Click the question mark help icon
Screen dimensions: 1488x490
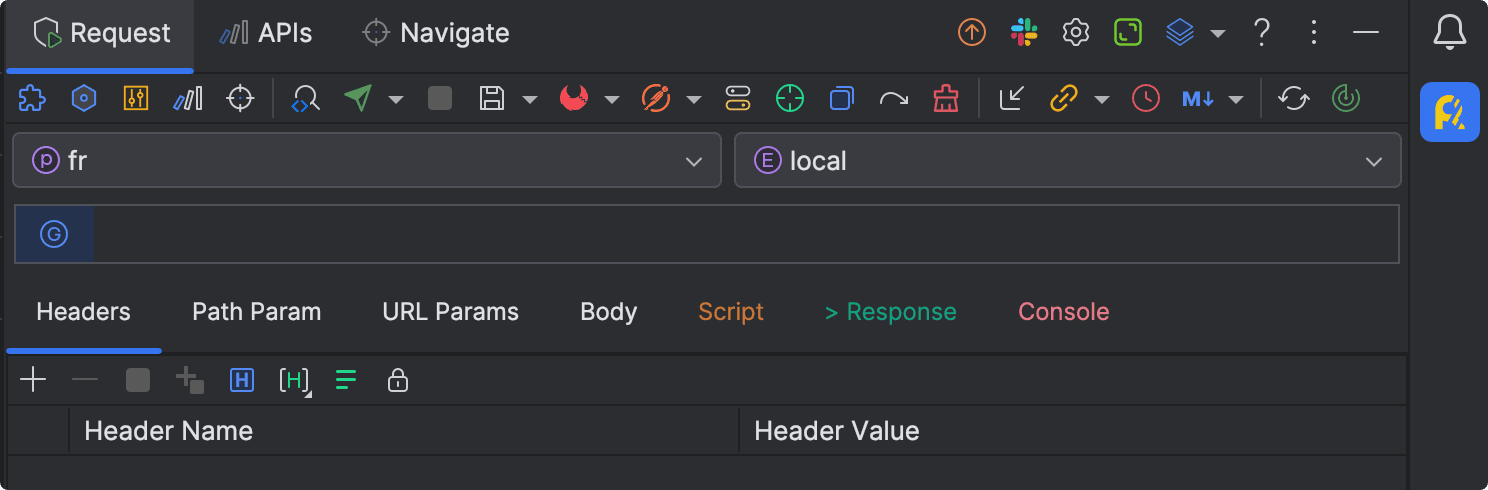click(x=1262, y=33)
